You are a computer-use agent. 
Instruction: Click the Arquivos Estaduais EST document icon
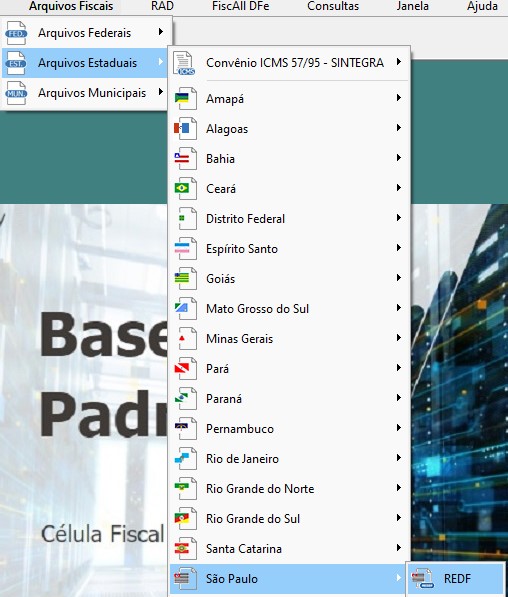pos(16,63)
